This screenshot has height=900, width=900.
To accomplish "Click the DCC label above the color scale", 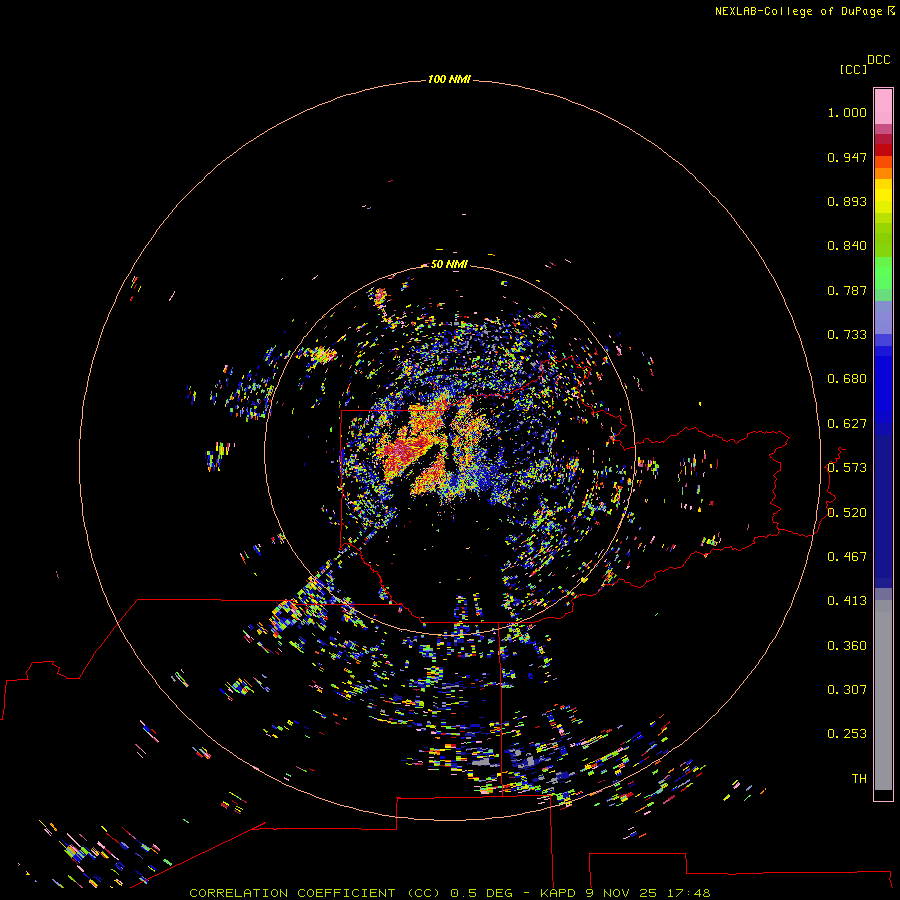I will 878,60.
